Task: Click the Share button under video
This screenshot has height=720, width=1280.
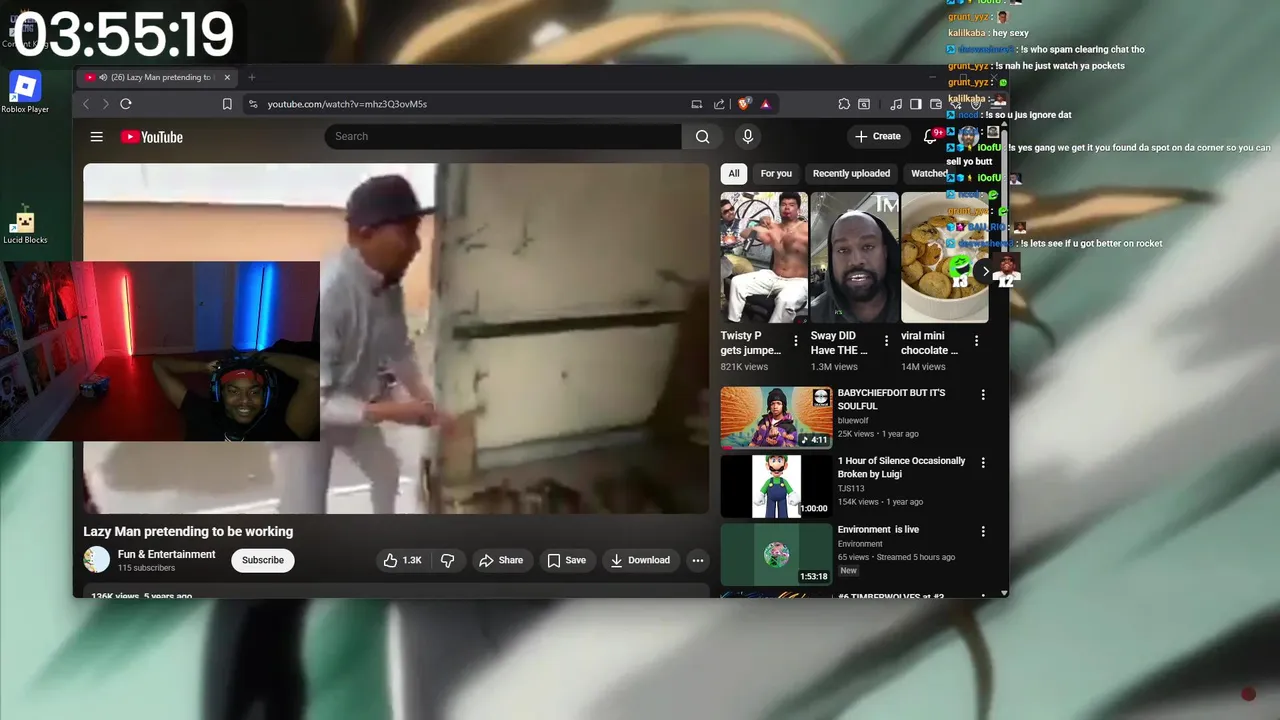Action: tap(501, 560)
